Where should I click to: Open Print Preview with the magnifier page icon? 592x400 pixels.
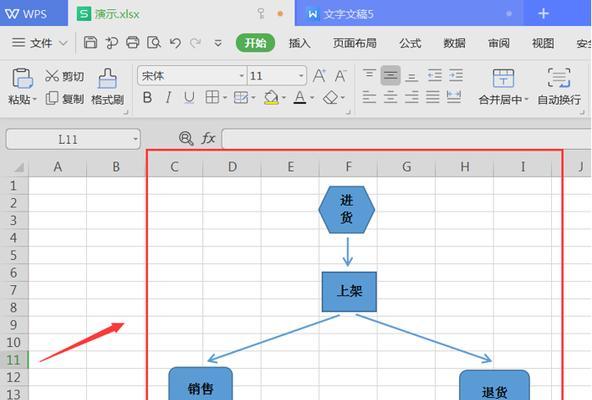point(154,42)
